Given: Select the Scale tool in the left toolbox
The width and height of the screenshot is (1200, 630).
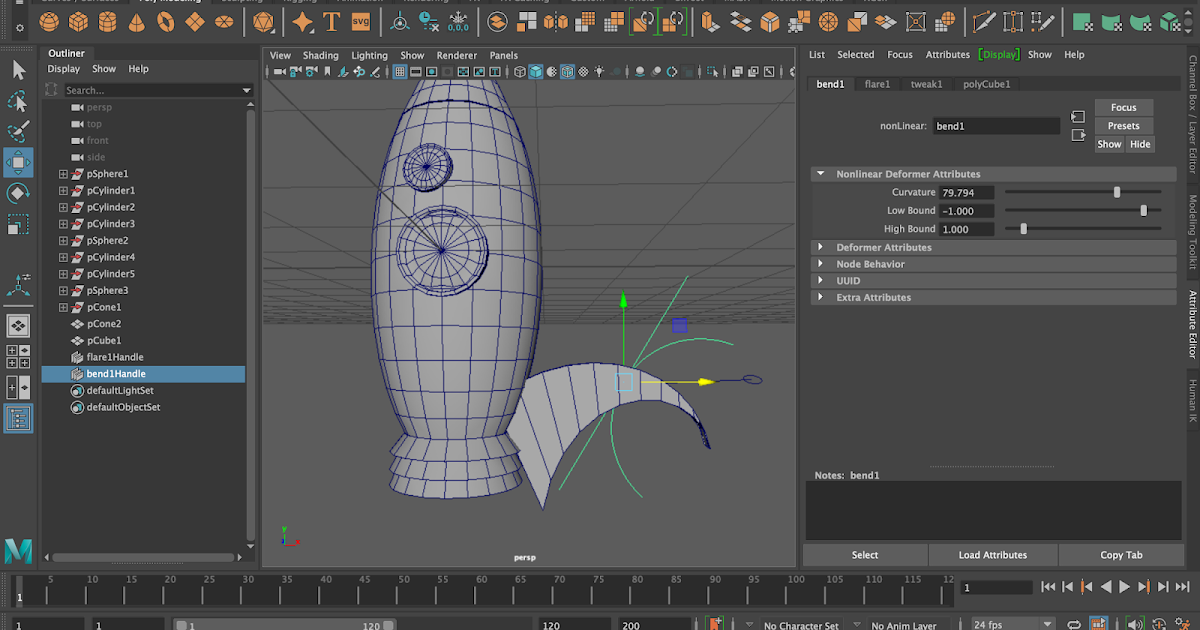Looking at the screenshot, I should tap(17, 225).
